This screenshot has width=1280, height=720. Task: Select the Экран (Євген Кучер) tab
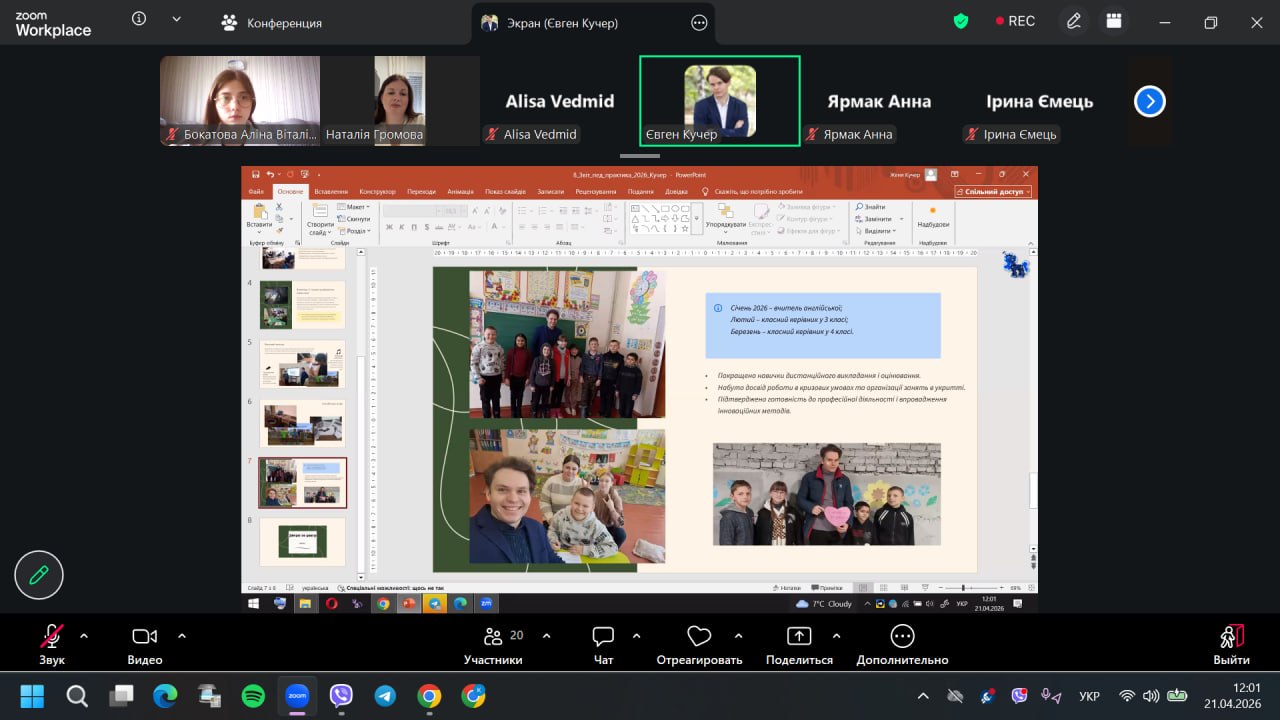[x=593, y=22]
